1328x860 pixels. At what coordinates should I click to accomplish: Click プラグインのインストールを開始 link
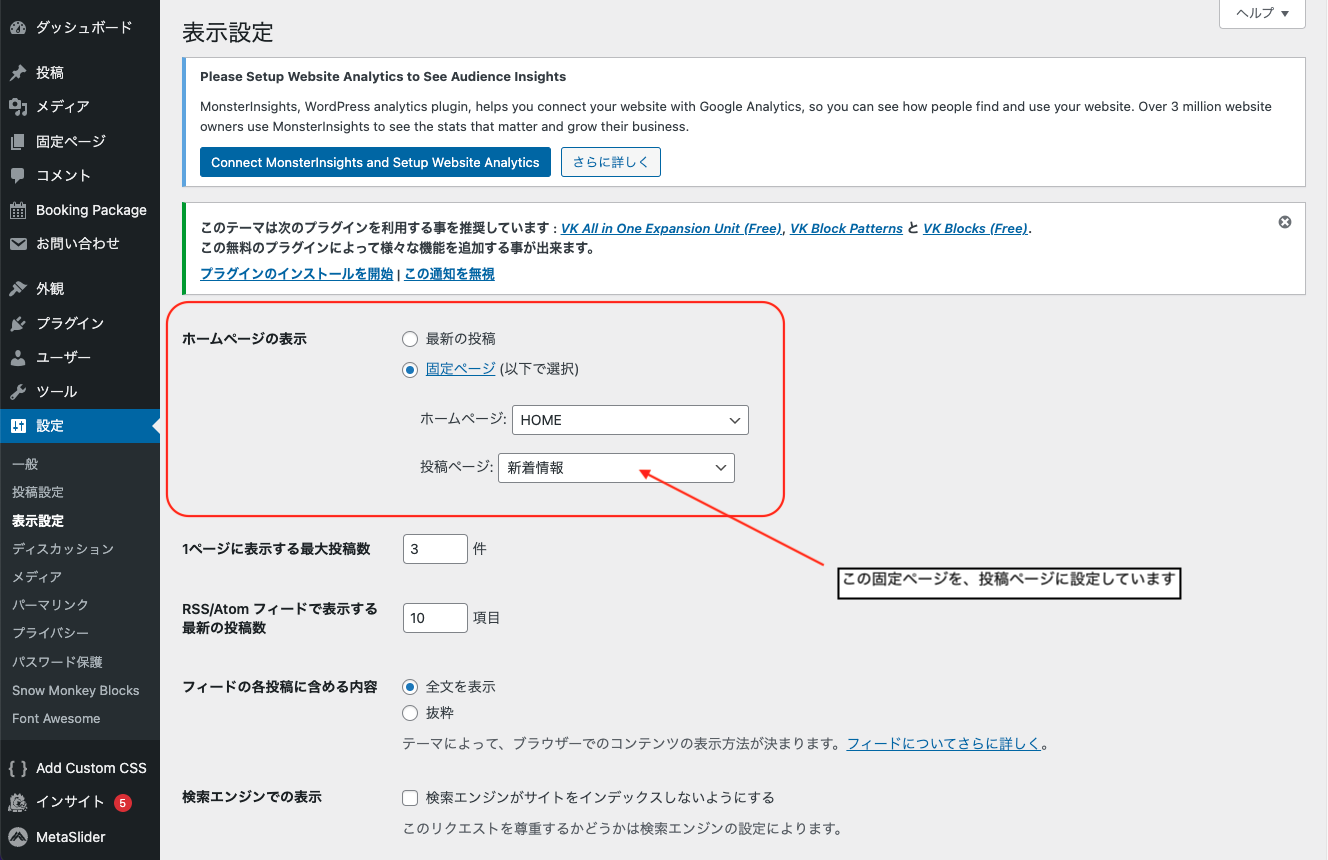pos(297,274)
